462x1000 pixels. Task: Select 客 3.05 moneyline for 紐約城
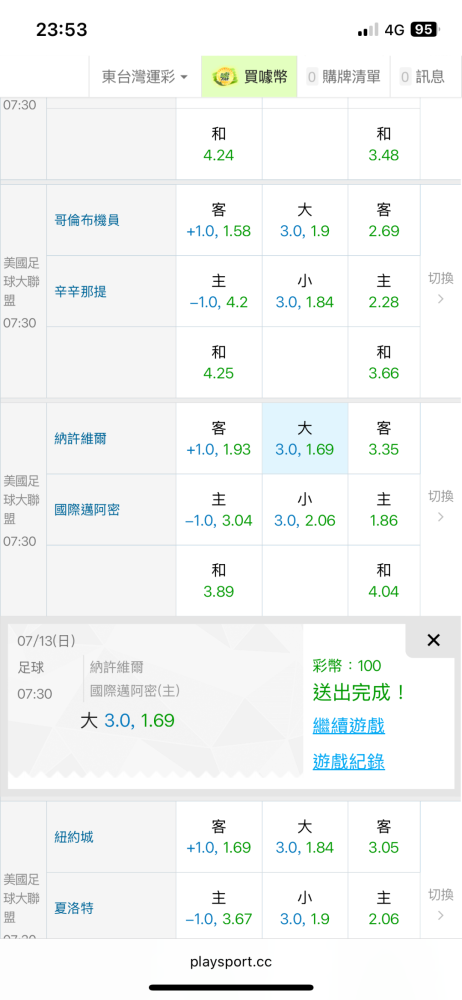coord(384,837)
